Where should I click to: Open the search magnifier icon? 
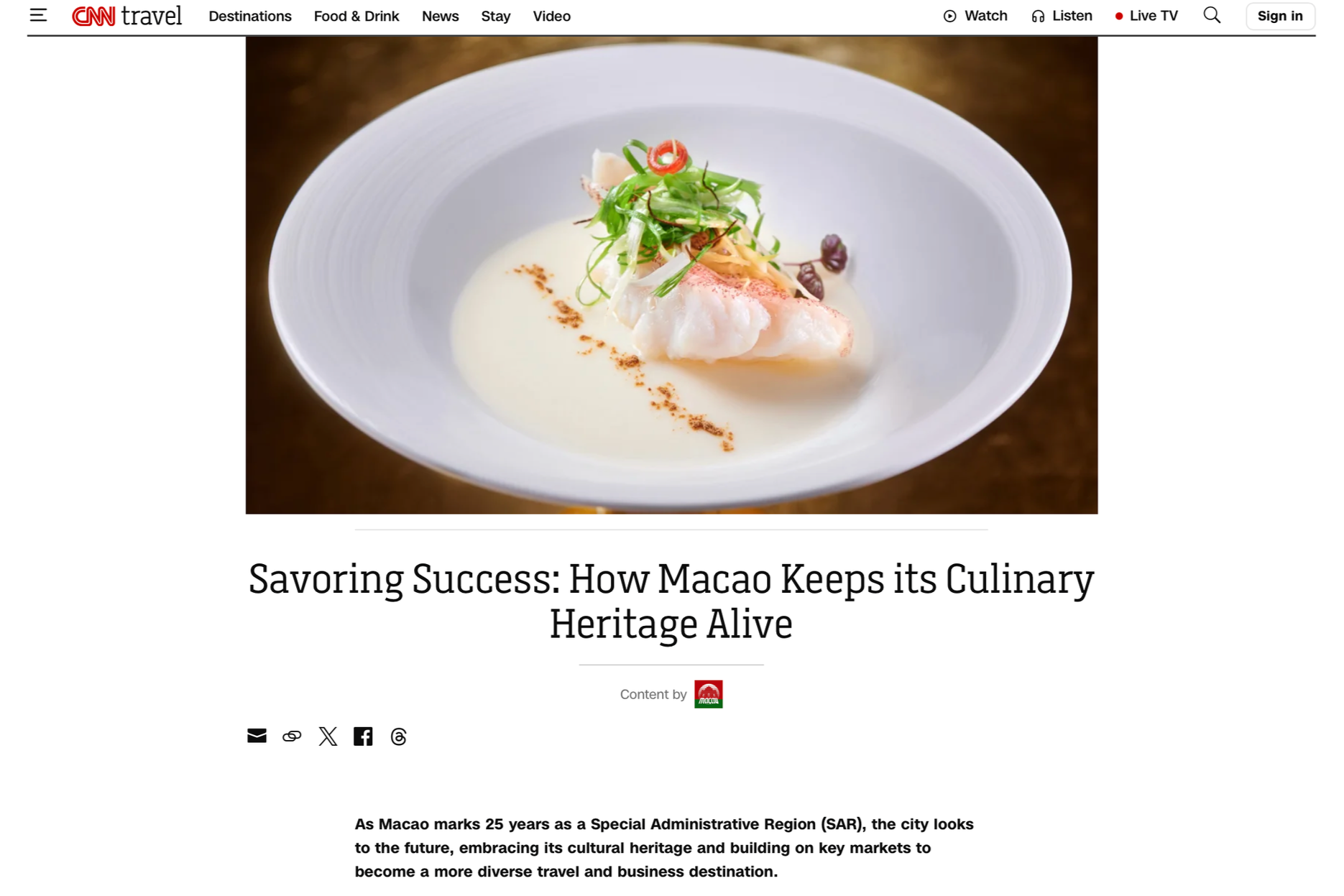click(1212, 15)
